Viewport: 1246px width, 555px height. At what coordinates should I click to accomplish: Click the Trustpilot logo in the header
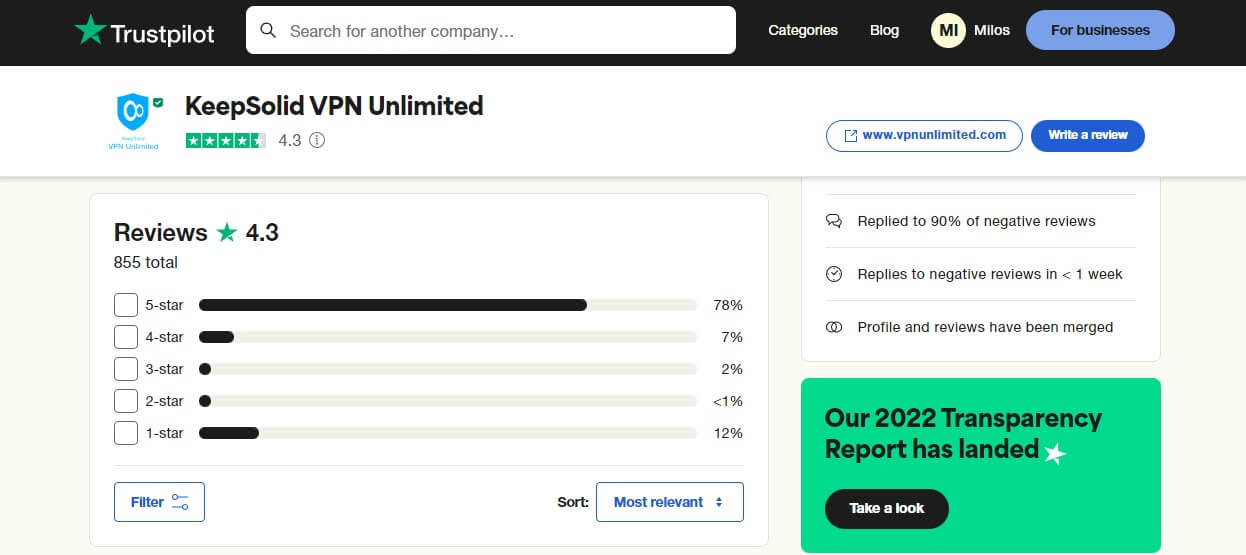(x=145, y=31)
